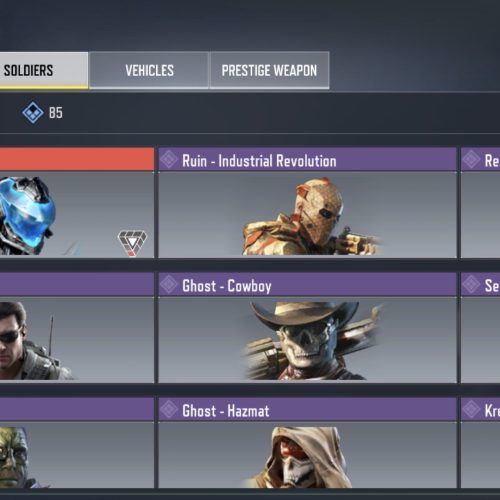This screenshot has width=500, height=500.
Task: Choose the Ruin masked soldier thumbnail
Action: click(x=307, y=215)
